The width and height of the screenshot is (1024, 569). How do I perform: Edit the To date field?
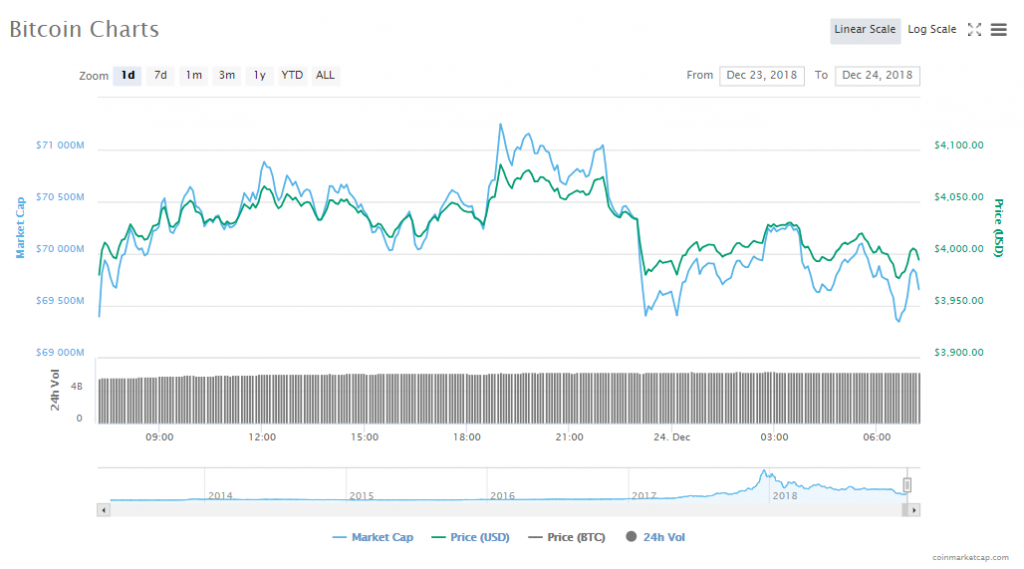click(x=877, y=76)
